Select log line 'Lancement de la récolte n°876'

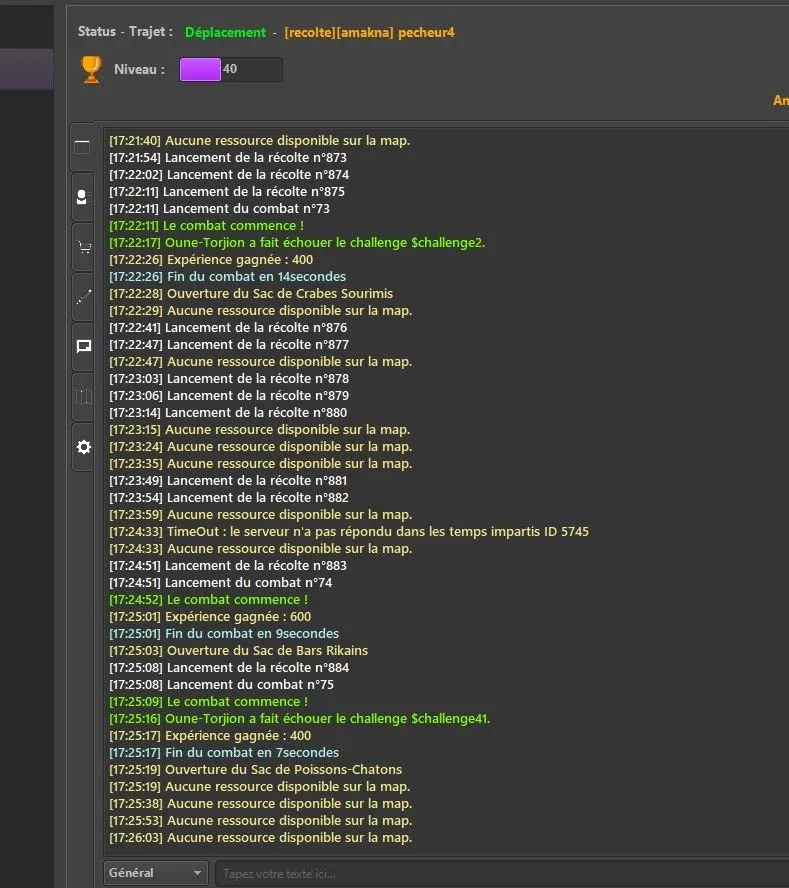pos(228,327)
